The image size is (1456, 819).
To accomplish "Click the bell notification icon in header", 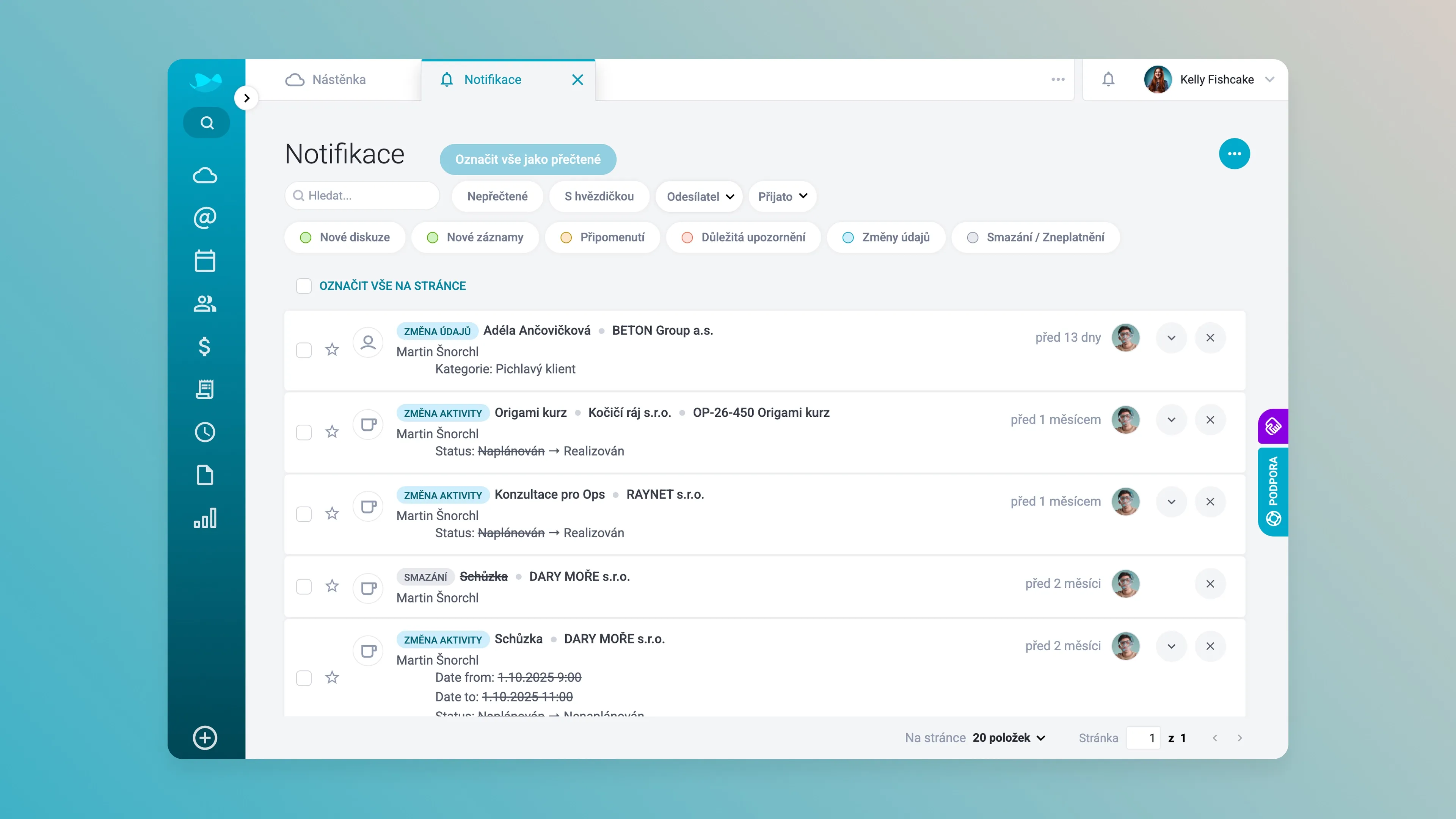I will pos(1108,80).
